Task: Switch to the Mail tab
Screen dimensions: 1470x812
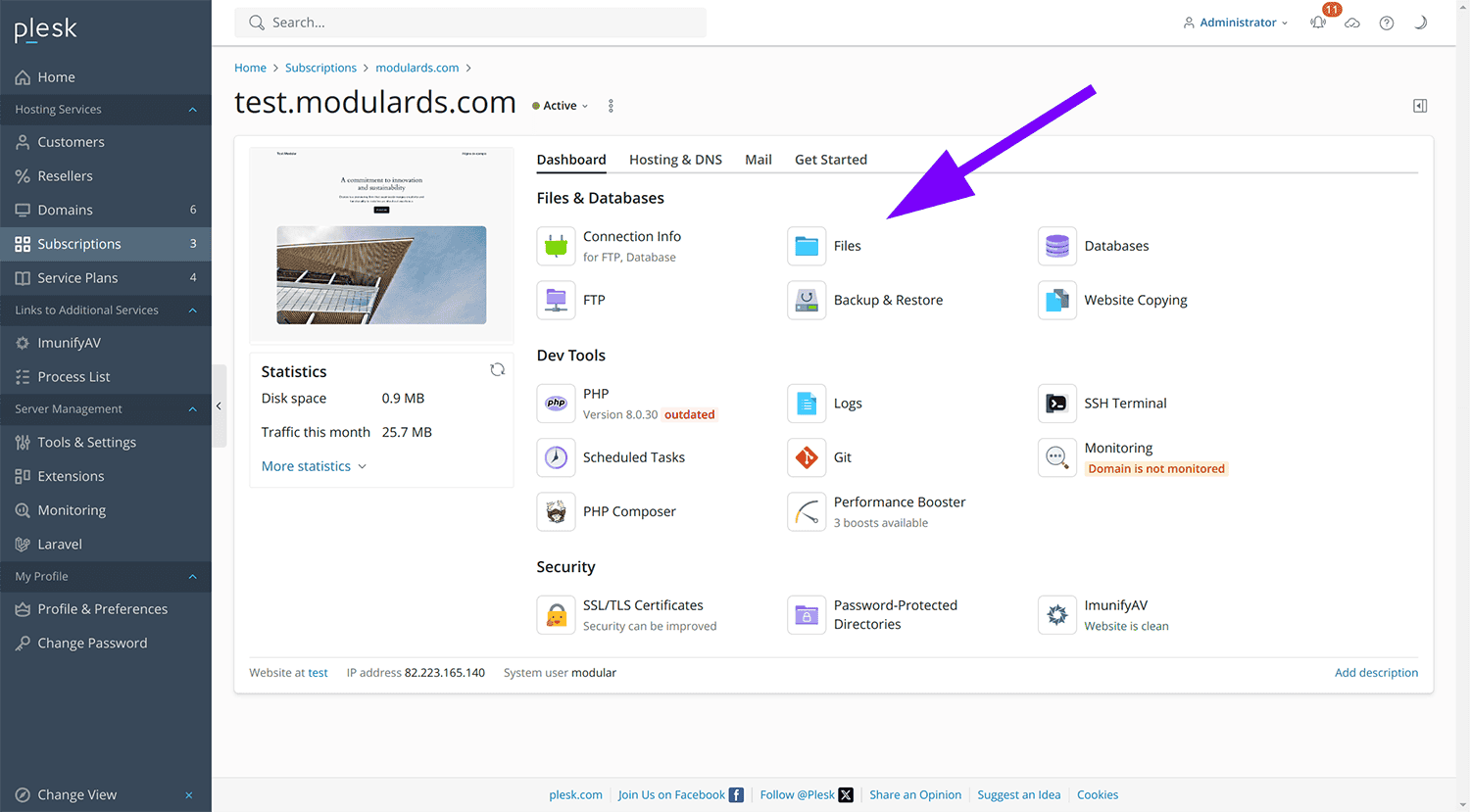Action: click(759, 160)
